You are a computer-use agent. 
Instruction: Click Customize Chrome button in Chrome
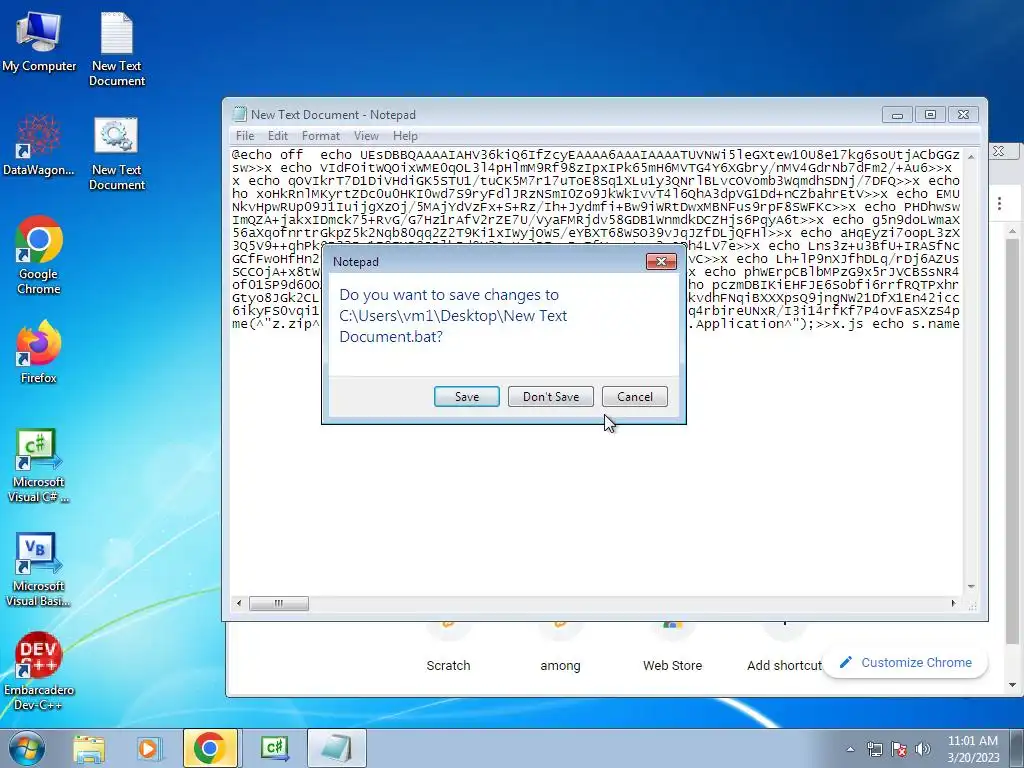pyautogui.click(x=906, y=662)
